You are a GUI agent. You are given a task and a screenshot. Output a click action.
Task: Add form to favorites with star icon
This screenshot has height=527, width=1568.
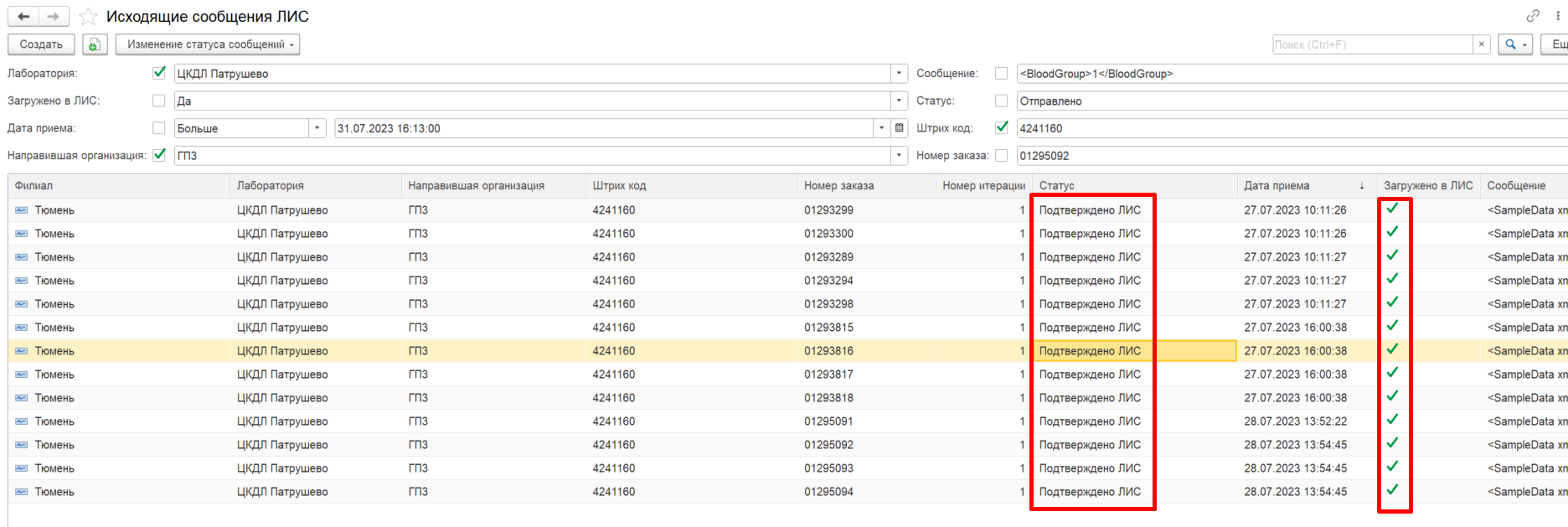coord(88,17)
